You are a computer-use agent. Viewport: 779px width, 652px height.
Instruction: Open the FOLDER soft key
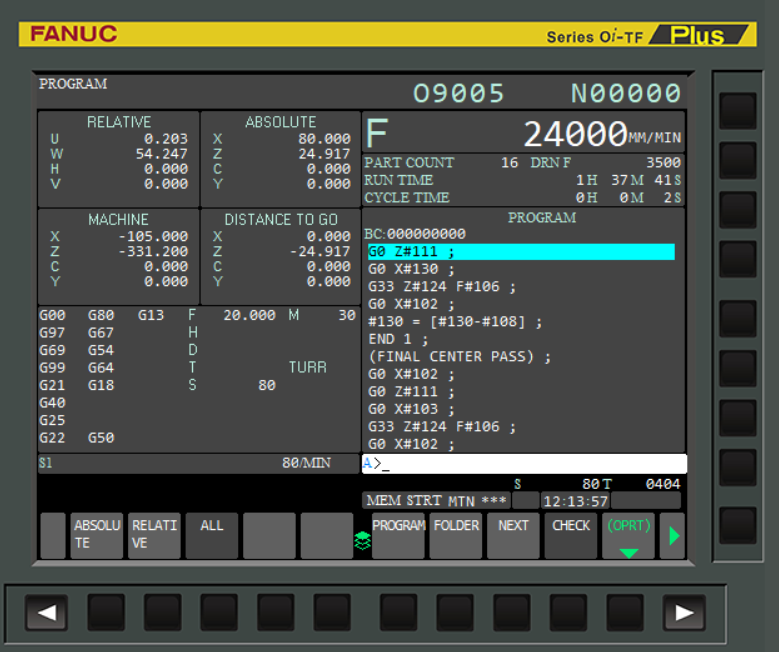click(x=456, y=535)
